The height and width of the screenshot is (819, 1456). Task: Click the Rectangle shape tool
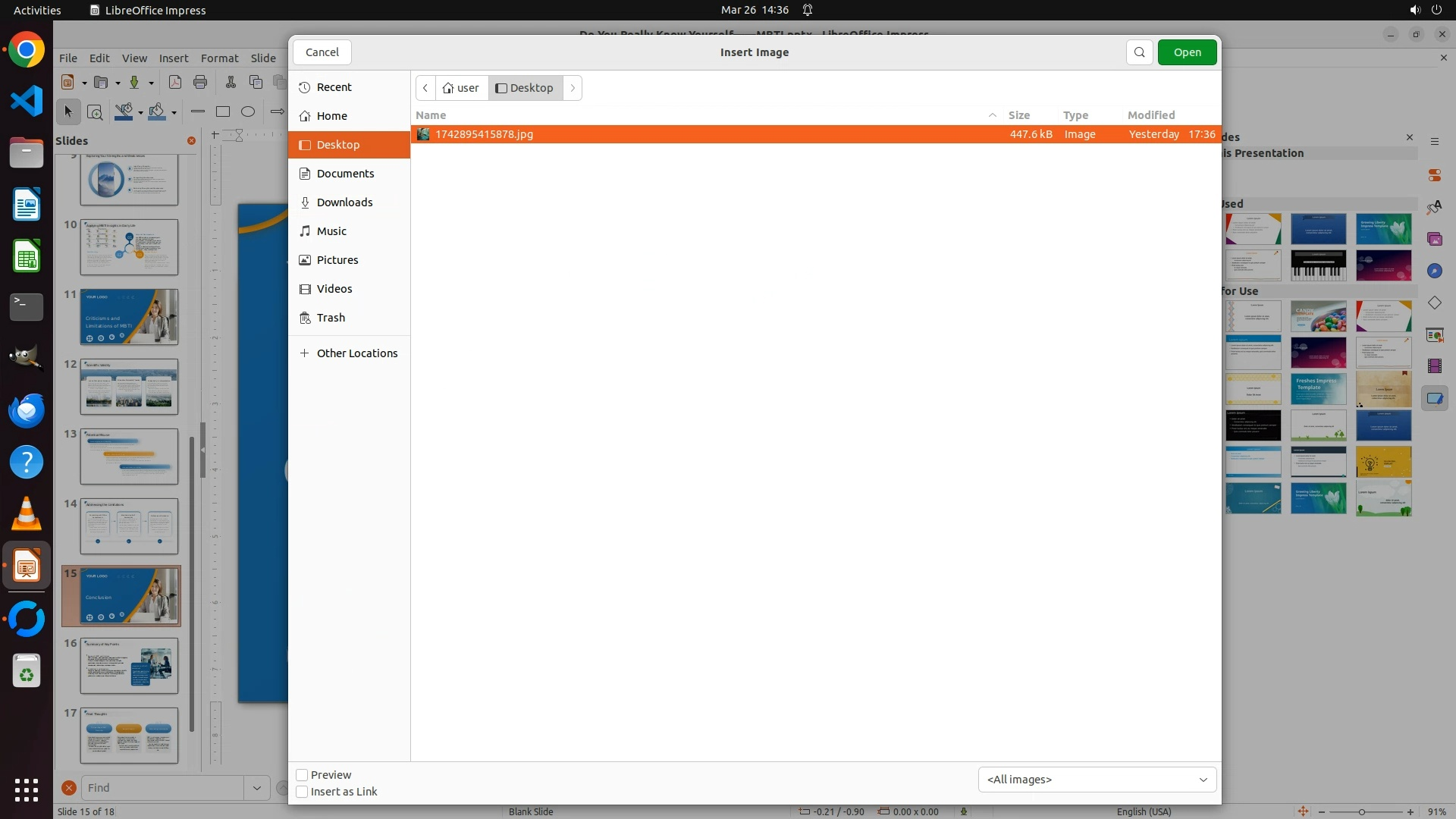[x=223, y=112]
